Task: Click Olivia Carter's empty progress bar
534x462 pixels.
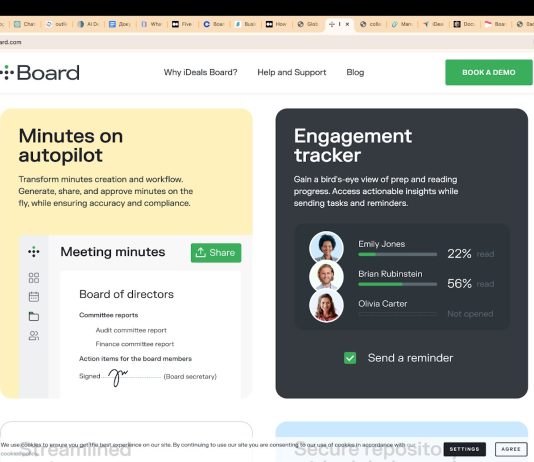Action: coord(397,314)
